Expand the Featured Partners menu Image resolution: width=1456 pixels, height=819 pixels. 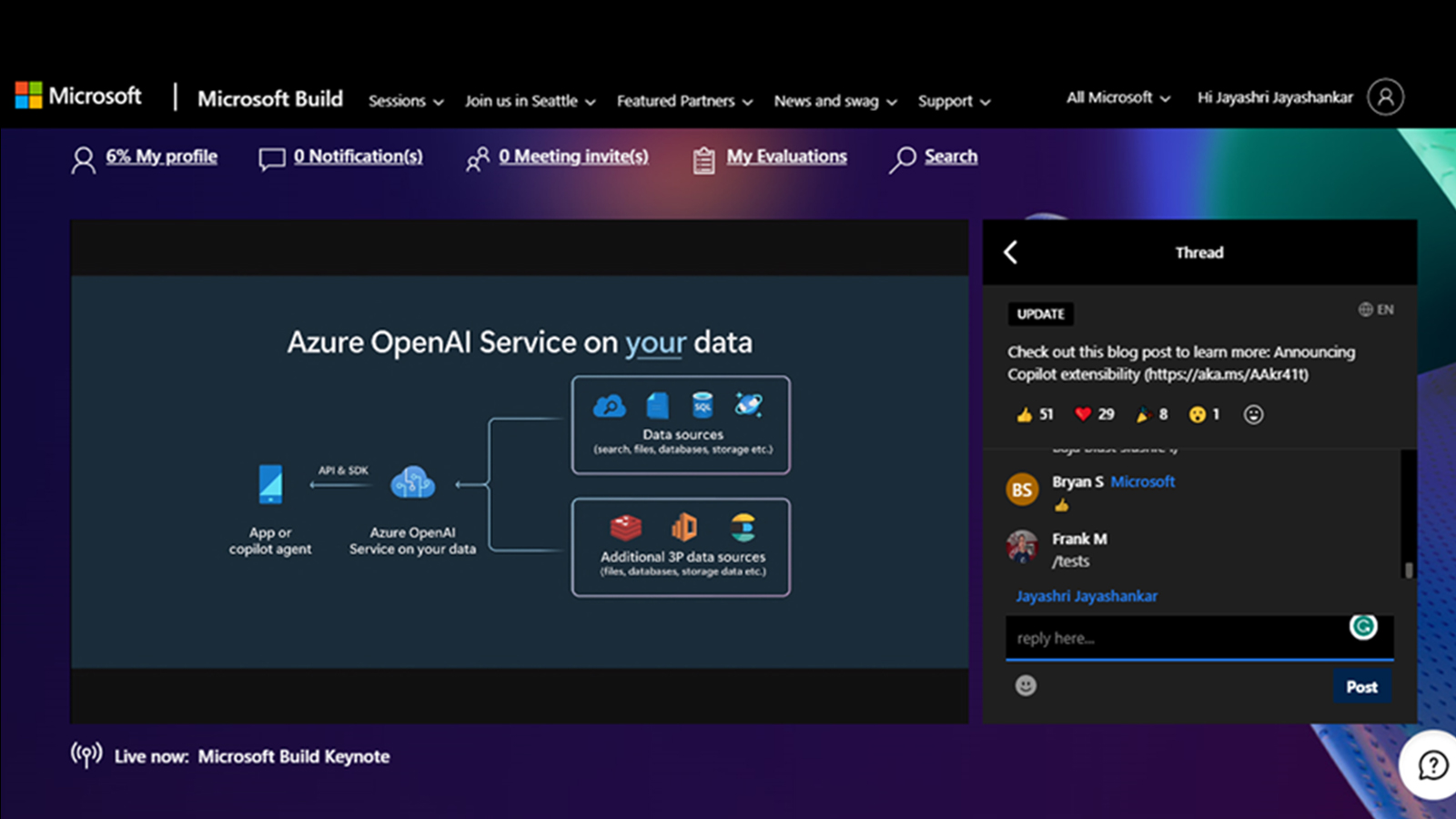(684, 101)
